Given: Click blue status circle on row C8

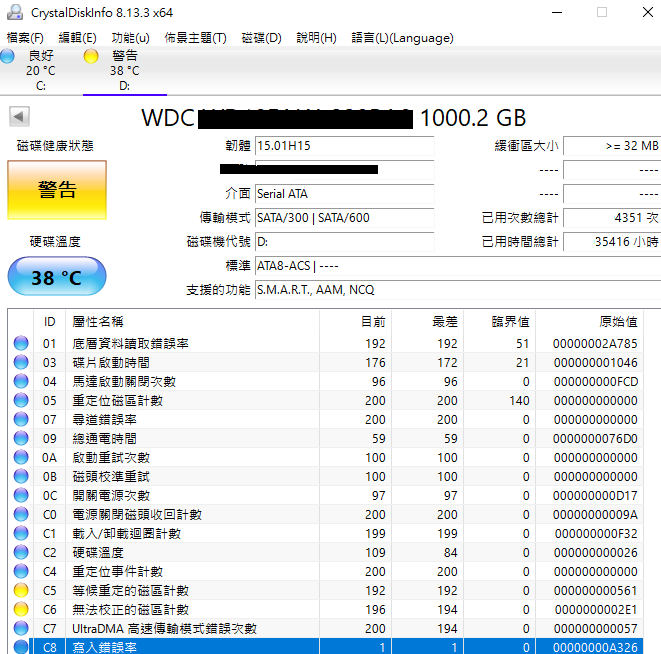Looking at the screenshot, I should tap(21, 646).
